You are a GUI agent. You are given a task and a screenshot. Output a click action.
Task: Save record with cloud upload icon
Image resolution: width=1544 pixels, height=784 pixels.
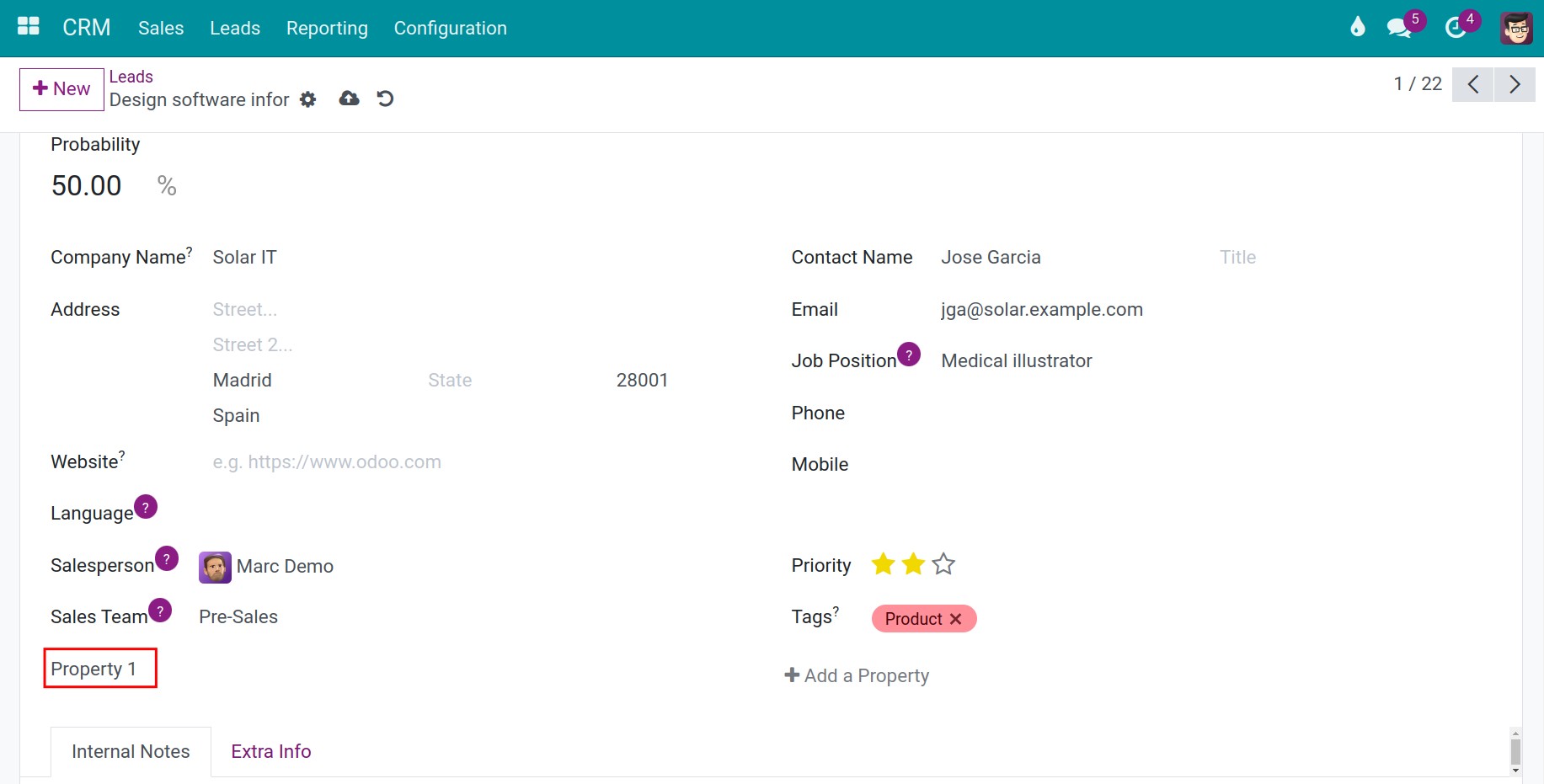tap(349, 99)
